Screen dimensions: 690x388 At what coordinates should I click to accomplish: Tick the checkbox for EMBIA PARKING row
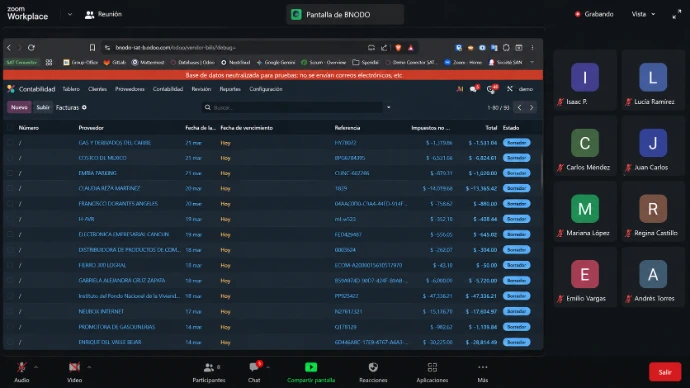tap(10, 173)
